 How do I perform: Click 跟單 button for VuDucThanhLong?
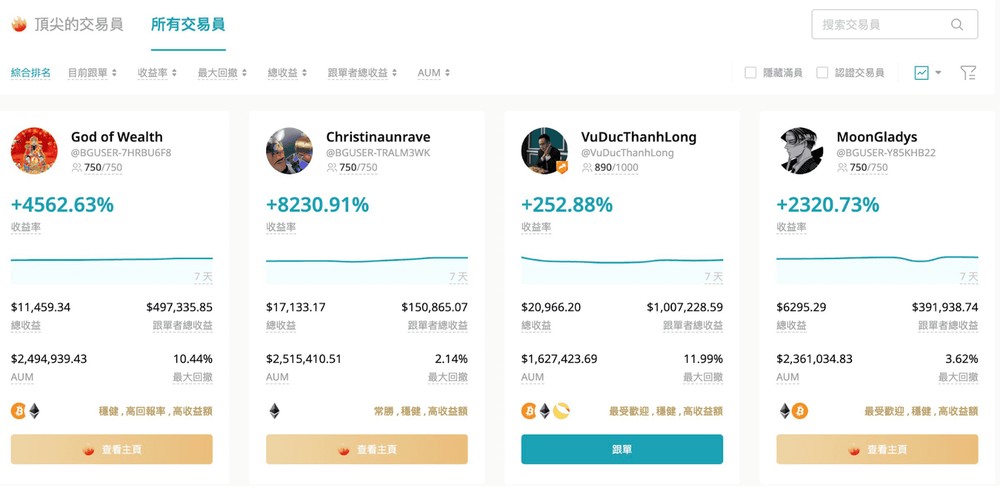click(622, 449)
